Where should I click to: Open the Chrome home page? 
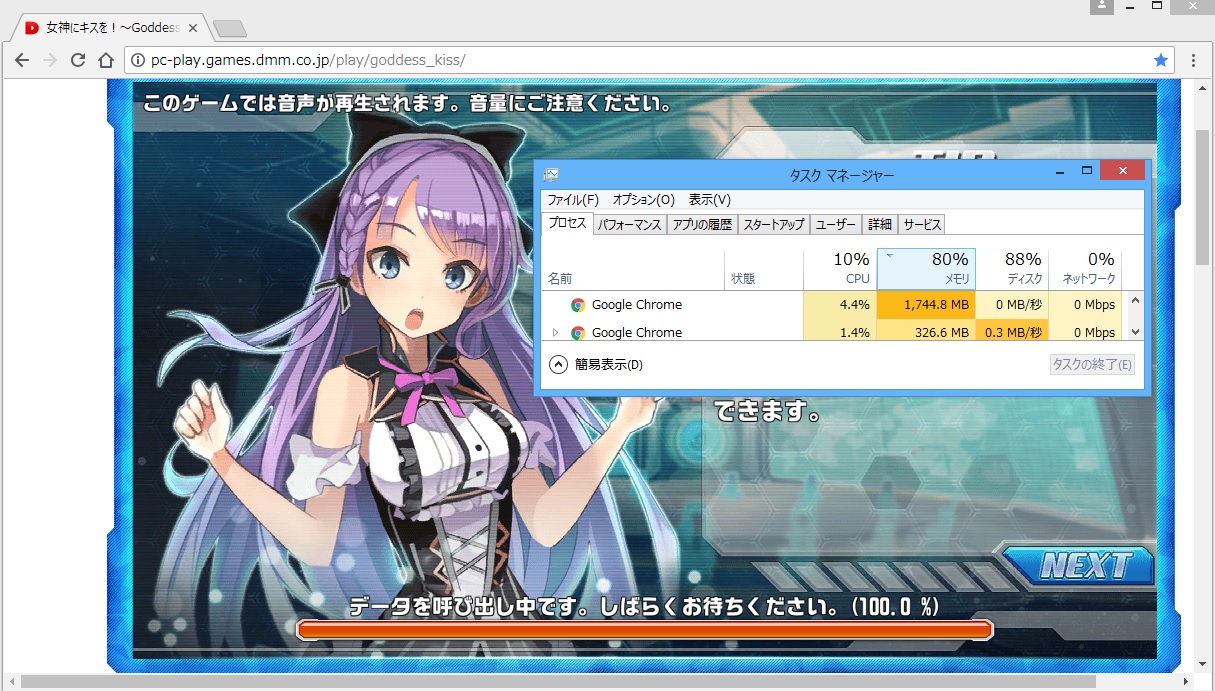coord(106,60)
